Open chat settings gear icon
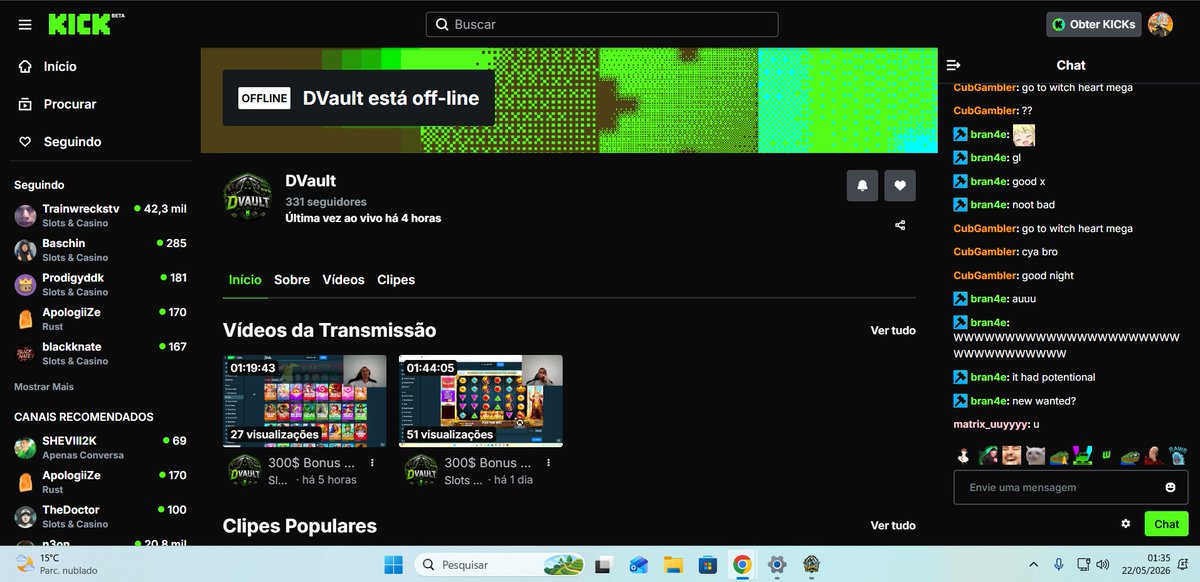This screenshot has width=1200, height=582. [x=1126, y=524]
